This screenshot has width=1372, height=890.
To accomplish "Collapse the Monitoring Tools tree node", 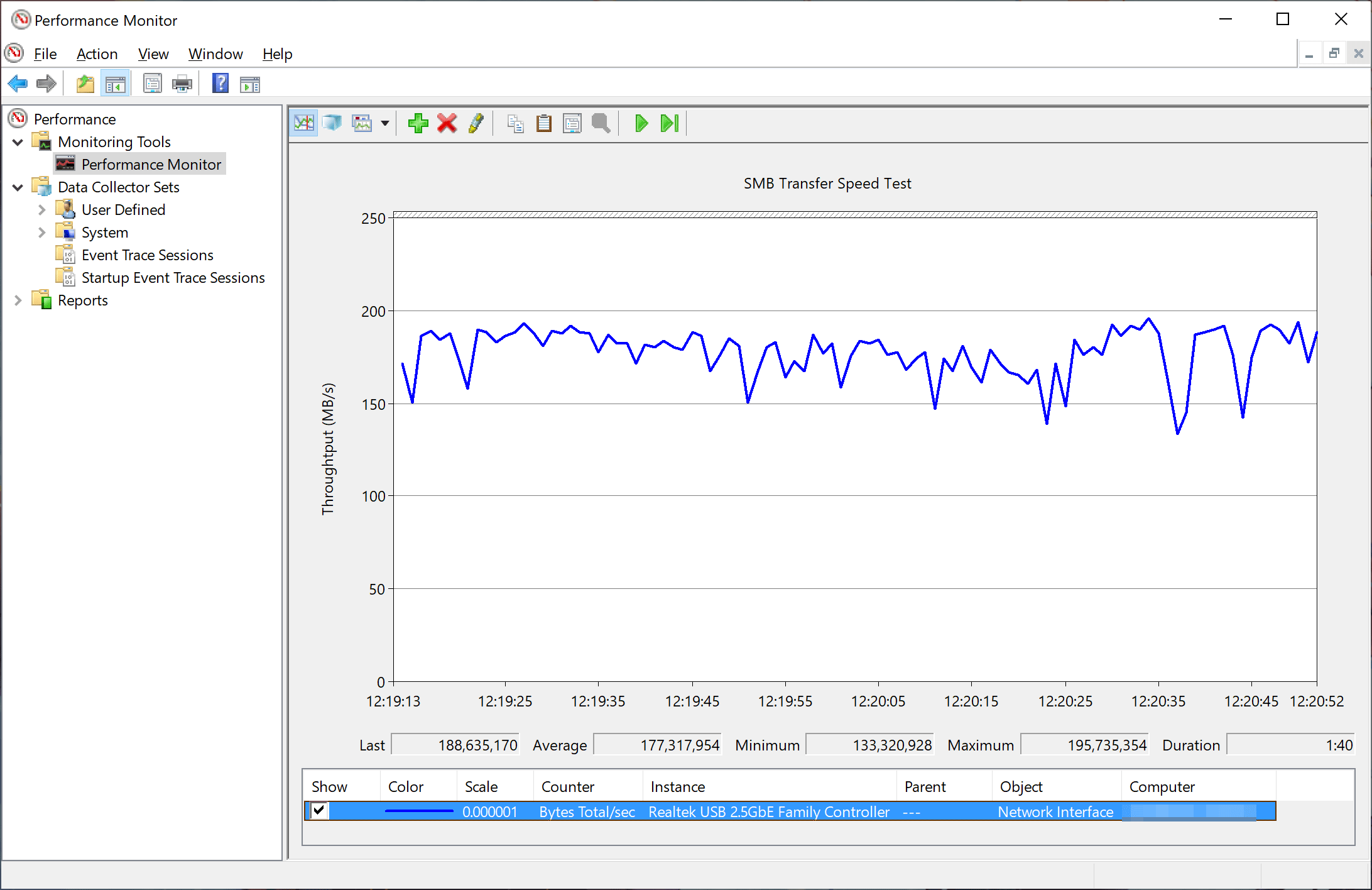I will [x=18, y=142].
